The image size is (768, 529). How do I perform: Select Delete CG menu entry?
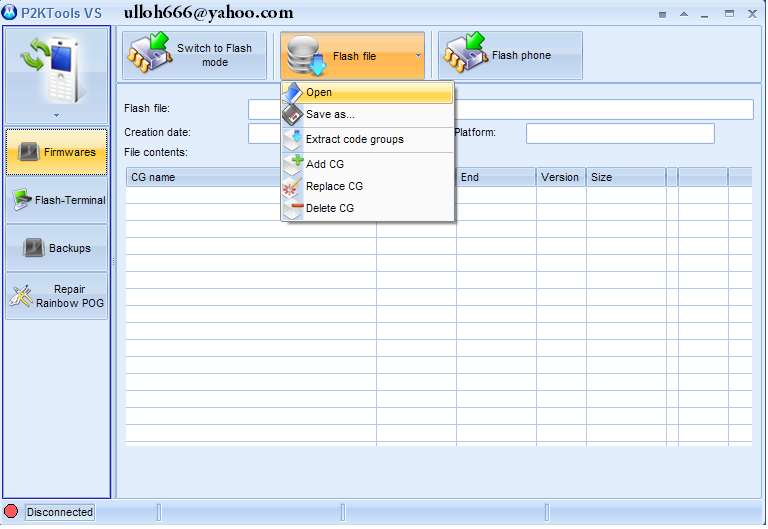click(367, 209)
